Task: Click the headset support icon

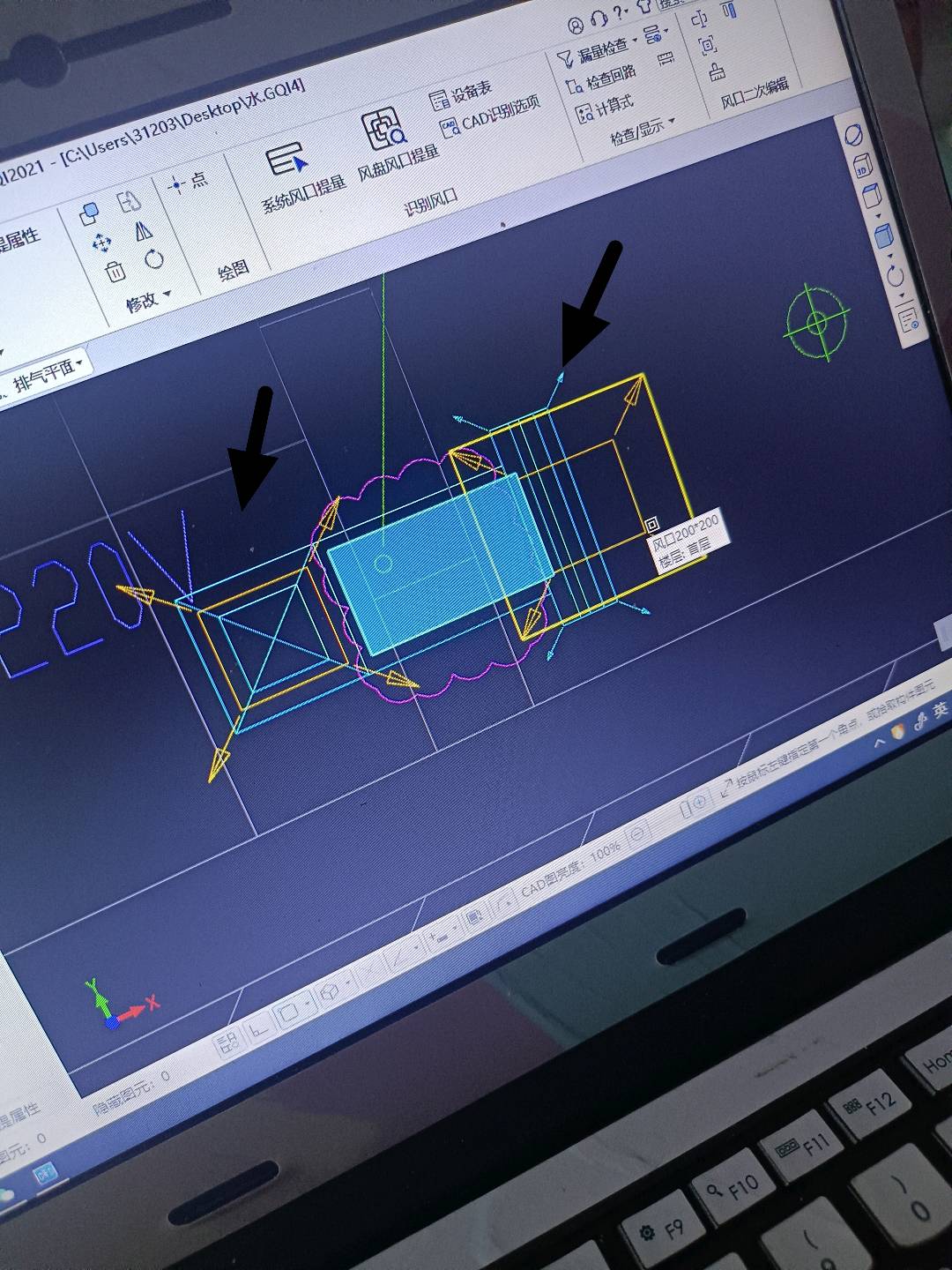Action: [x=599, y=19]
